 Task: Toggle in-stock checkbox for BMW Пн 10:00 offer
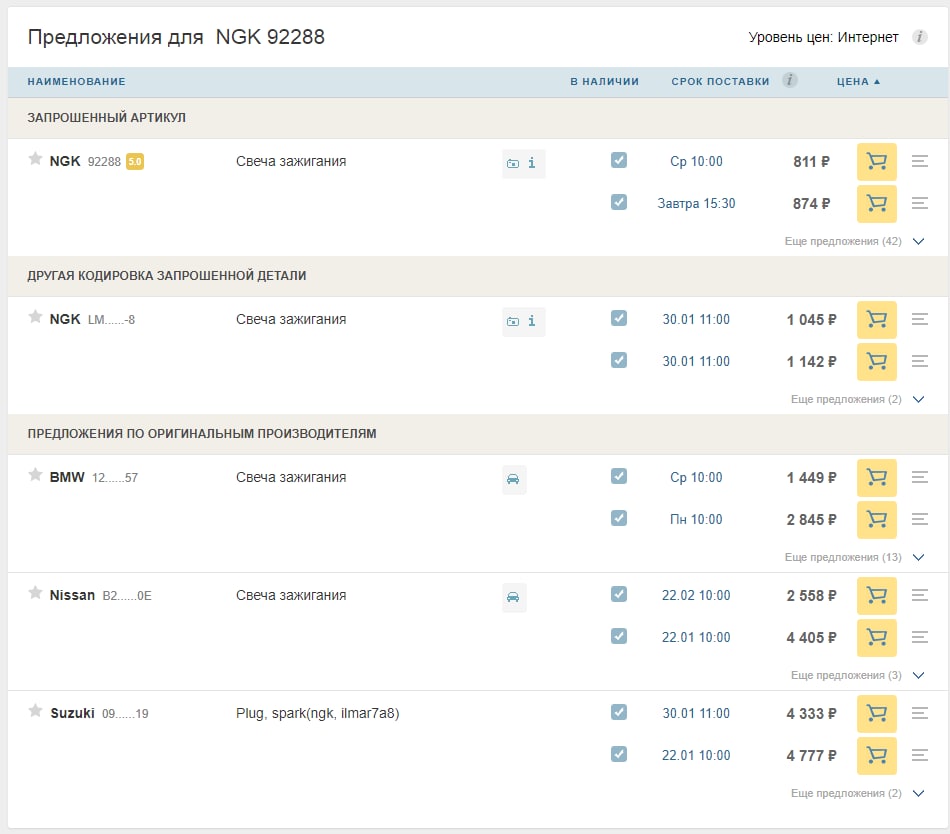pyautogui.click(x=619, y=518)
